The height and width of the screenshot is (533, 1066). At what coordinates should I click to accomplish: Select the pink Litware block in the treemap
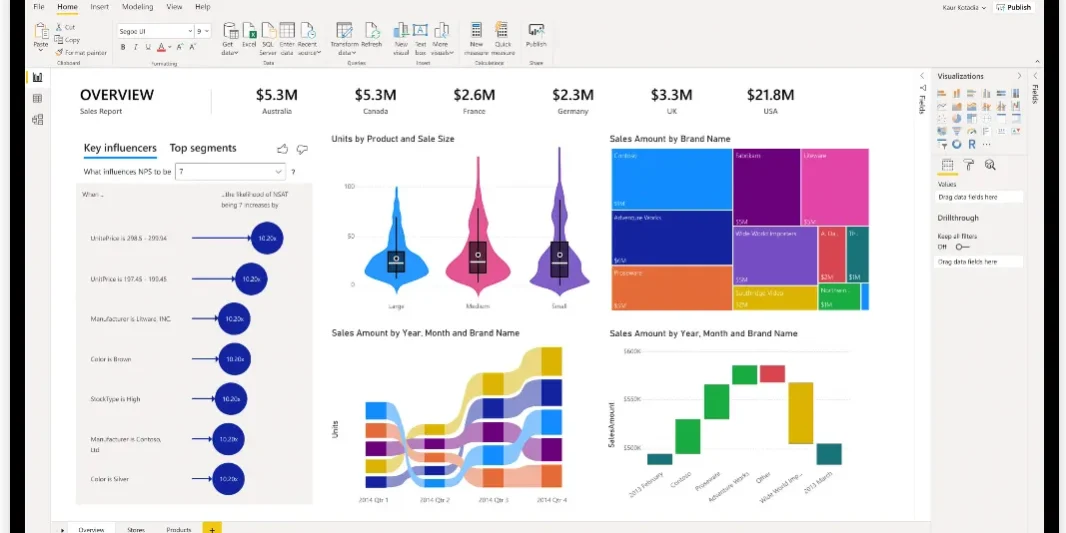(834, 186)
